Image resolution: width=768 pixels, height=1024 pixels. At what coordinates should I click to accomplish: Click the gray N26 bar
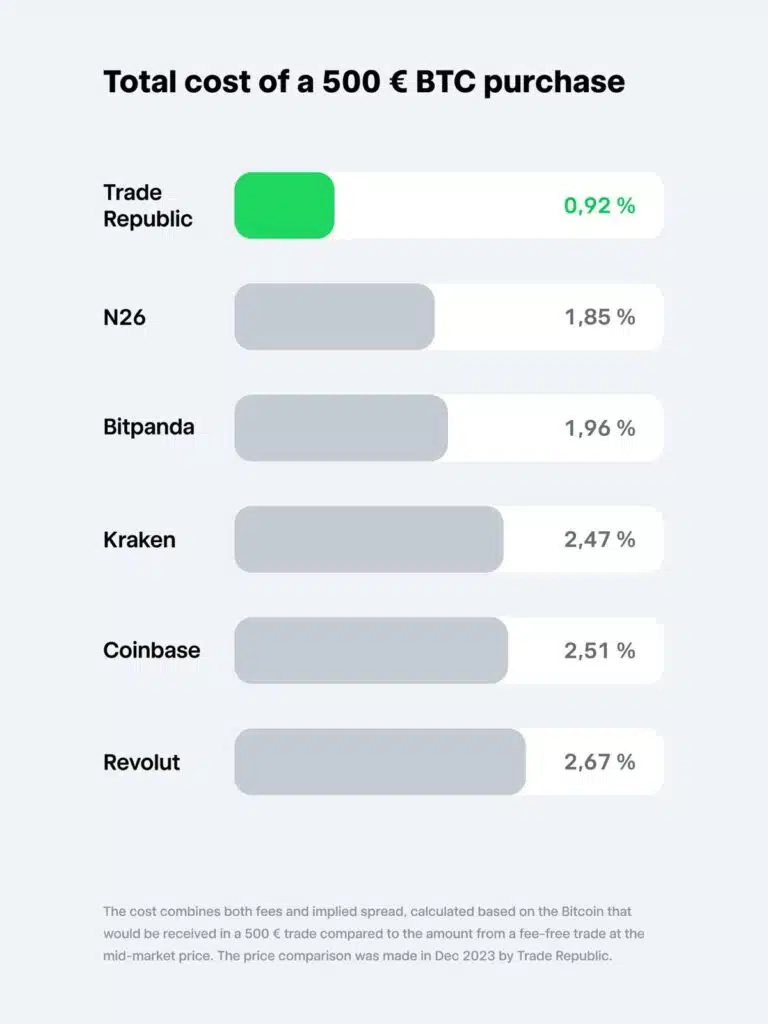(x=334, y=317)
